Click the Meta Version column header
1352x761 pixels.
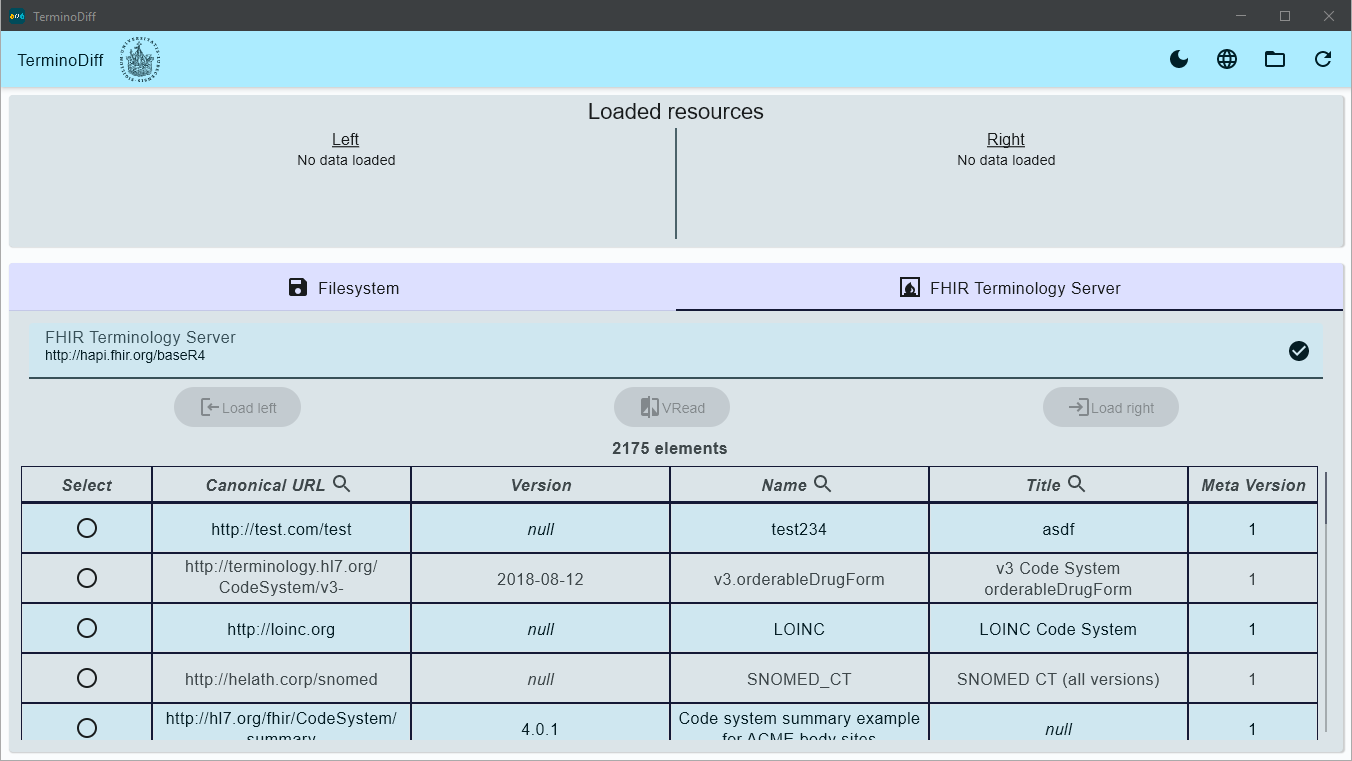(1253, 485)
